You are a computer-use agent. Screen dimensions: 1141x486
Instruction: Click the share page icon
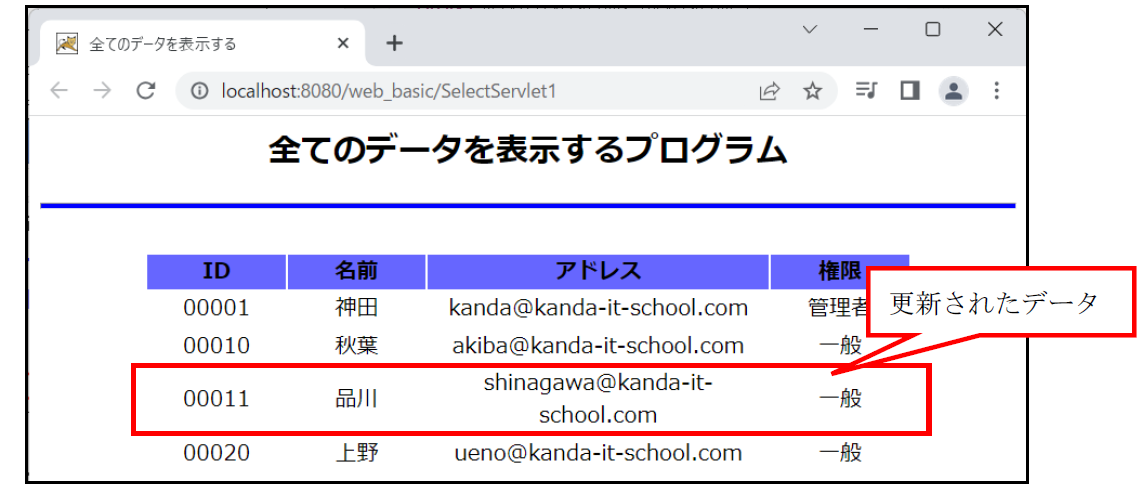click(769, 91)
